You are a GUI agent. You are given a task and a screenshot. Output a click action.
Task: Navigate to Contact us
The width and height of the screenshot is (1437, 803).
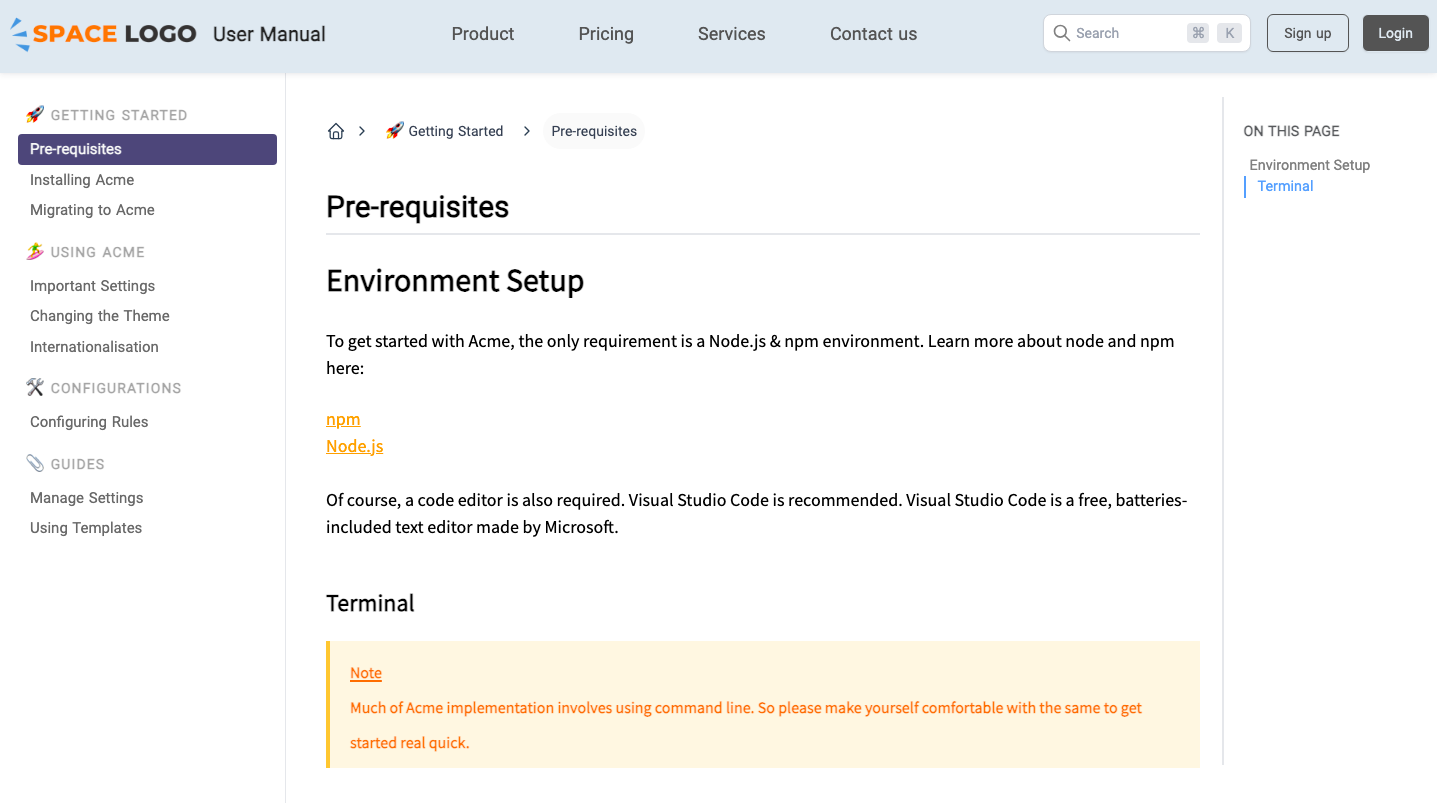pyautogui.click(x=872, y=33)
